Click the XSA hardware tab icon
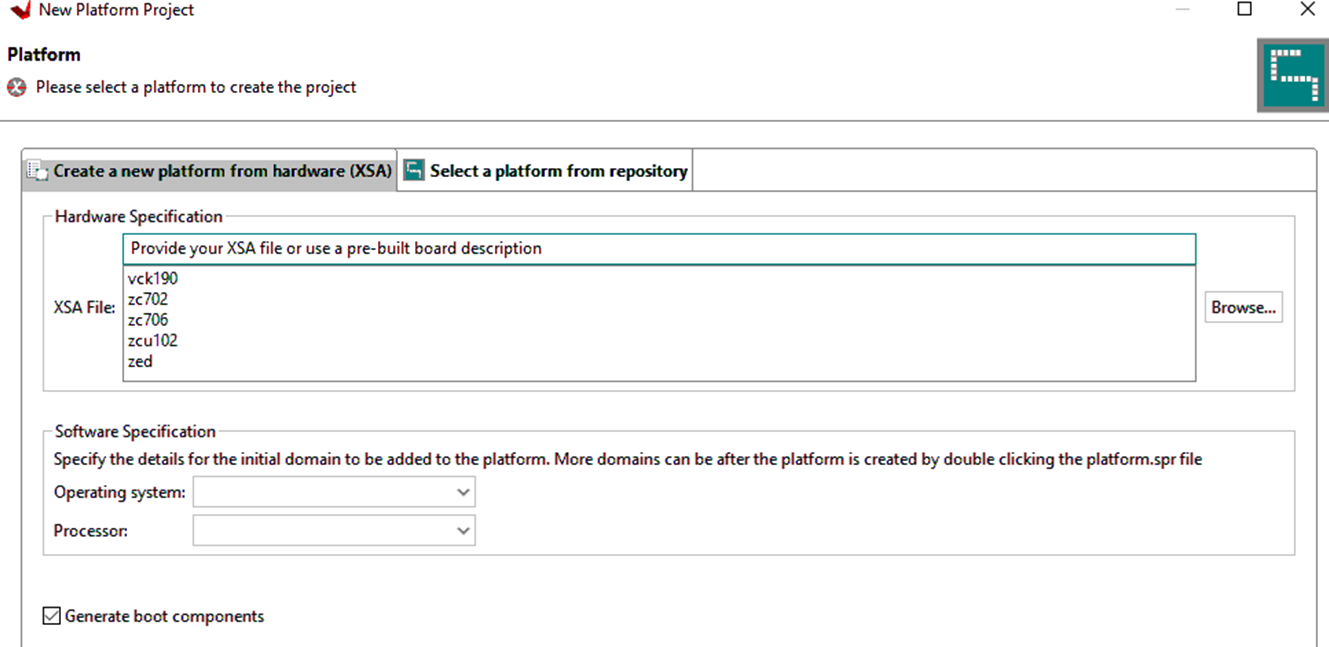Viewport: 1329px width, 647px height. pyautogui.click(x=38, y=171)
